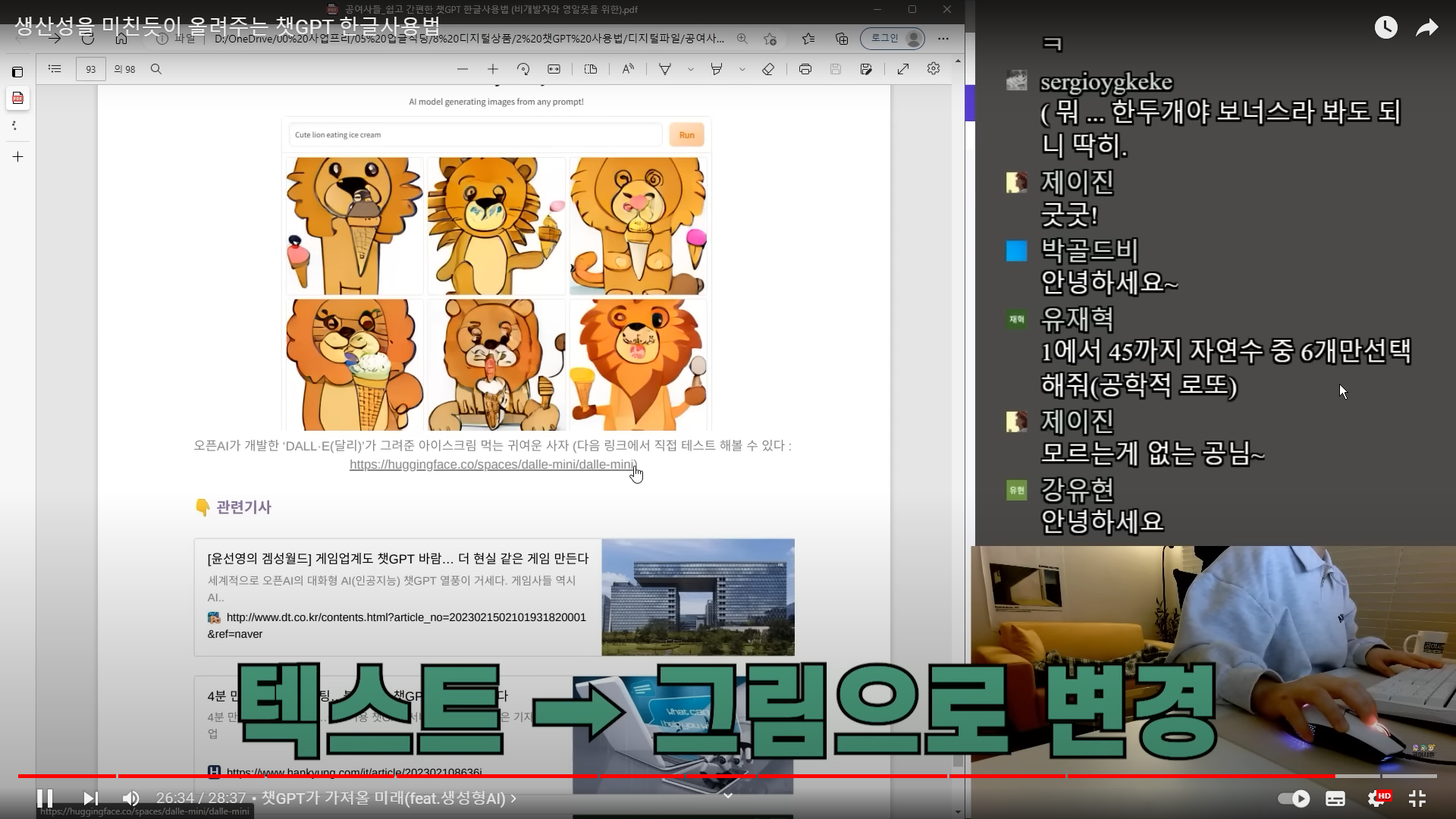Open the PDF table of contents icon
Image resolution: width=1456 pixels, height=819 pixels.
click(55, 69)
